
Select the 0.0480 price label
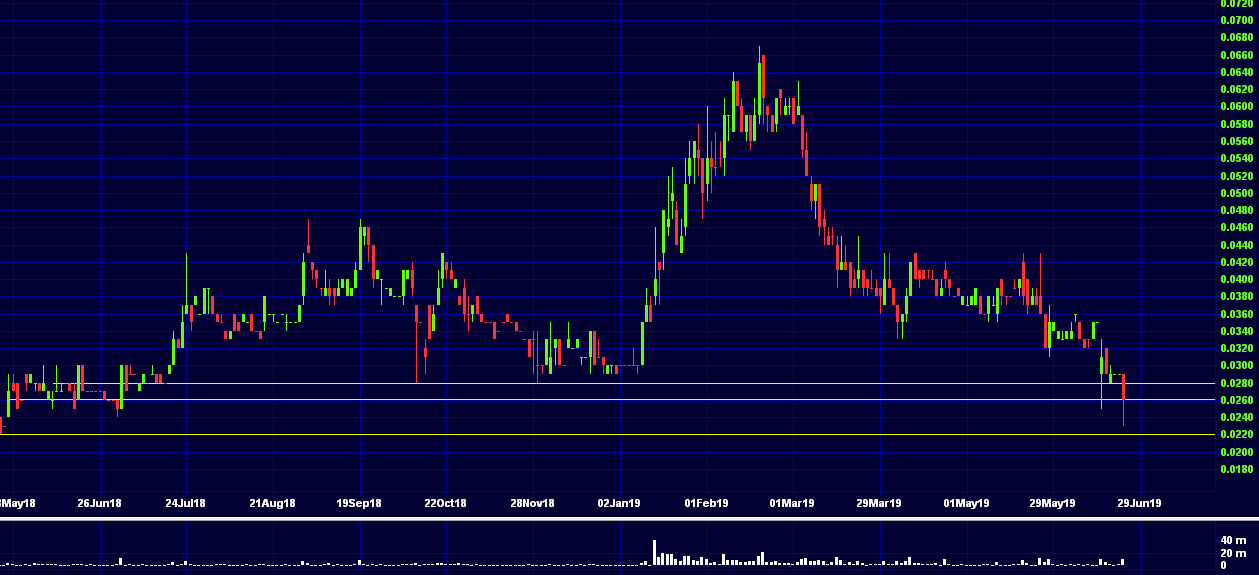(x=1237, y=210)
